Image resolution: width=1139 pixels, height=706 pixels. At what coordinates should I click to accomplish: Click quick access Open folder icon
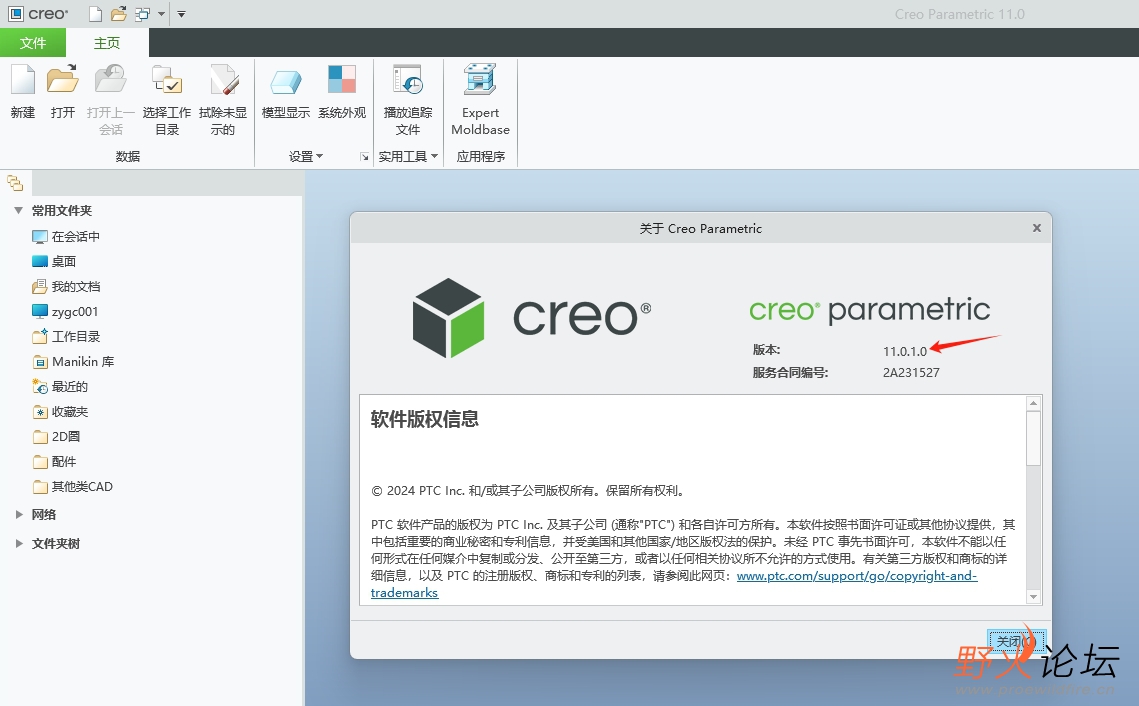pyautogui.click(x=118, y=14)
